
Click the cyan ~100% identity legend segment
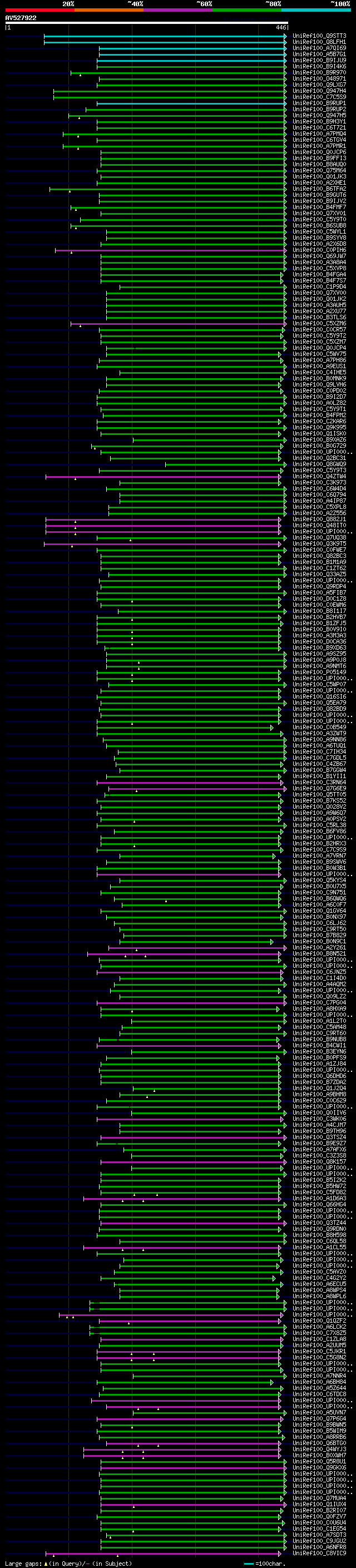pyautogui.click(x=316, y=10)
